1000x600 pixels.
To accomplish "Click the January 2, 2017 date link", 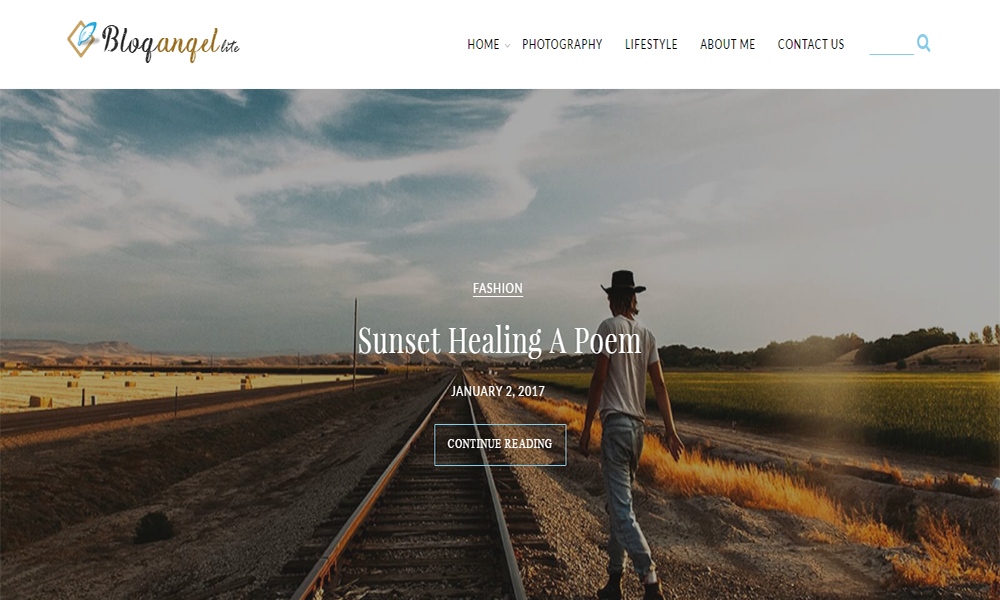I will tap(498, 391).
